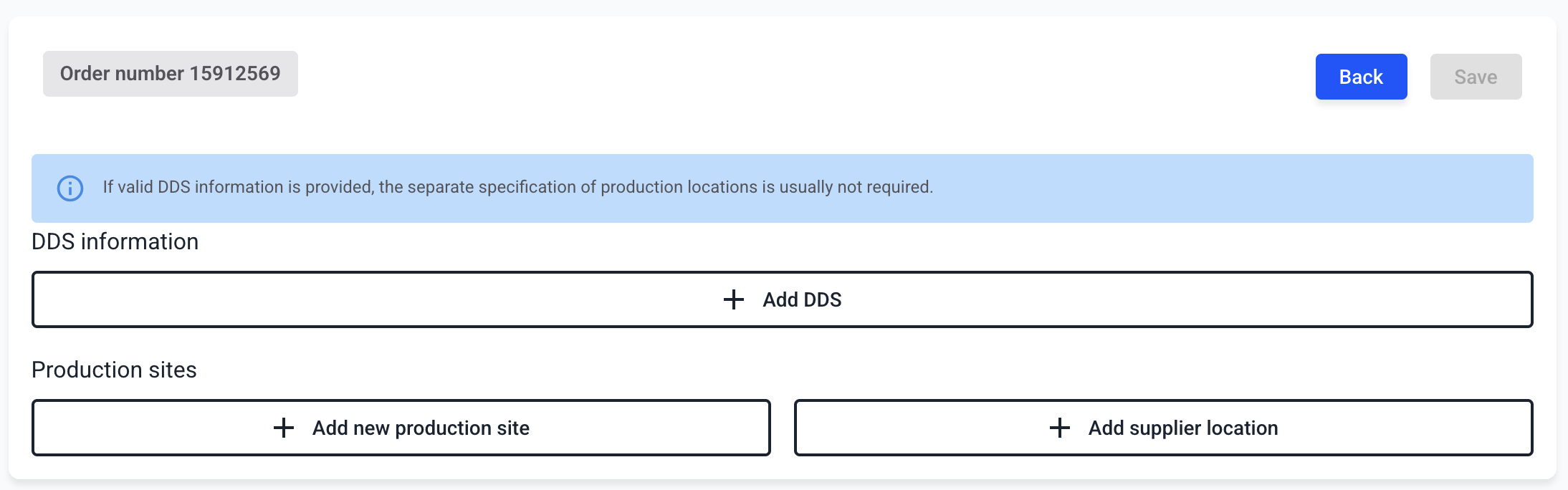This screenshot has height=490, width=1568.
Task: Click the word 'Back' in the header
Action: tap(1361, 77)
